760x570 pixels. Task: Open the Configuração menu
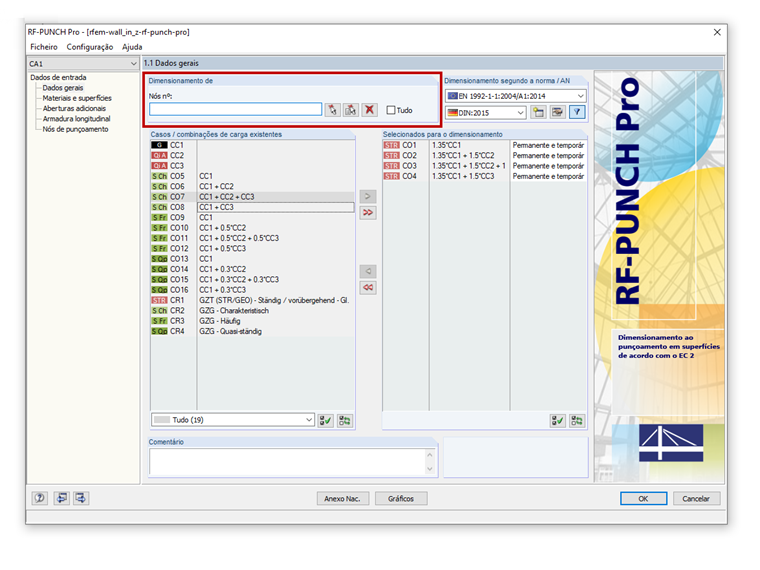90,47
